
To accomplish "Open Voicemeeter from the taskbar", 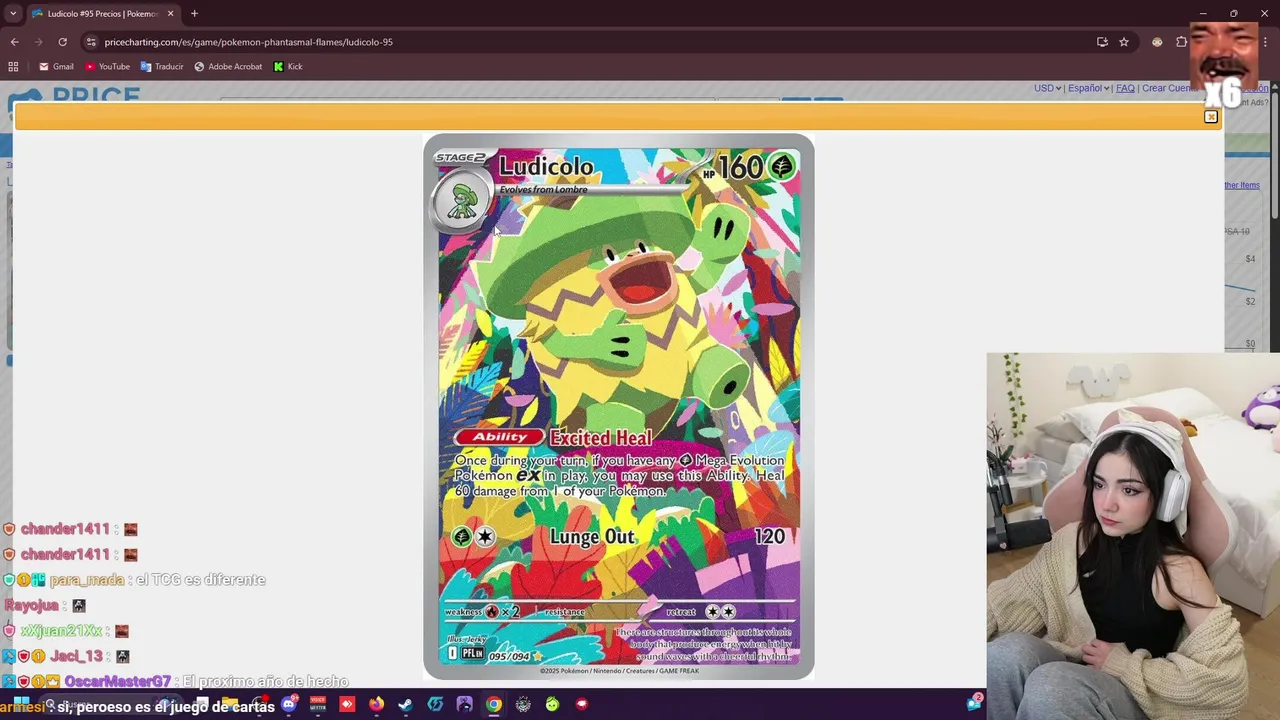I will (x=318, y=704).
